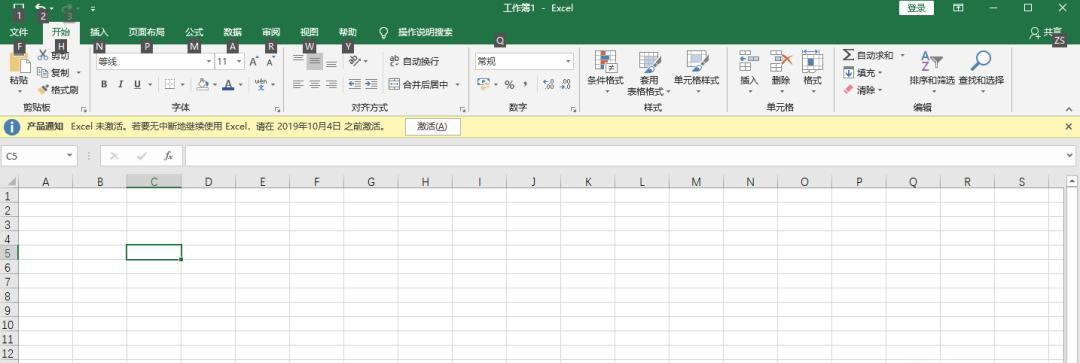Viewport: 1080px width, 363px height.
Task: Collapse the ribbon with the chevron
Action: (x=1068, y=109)
